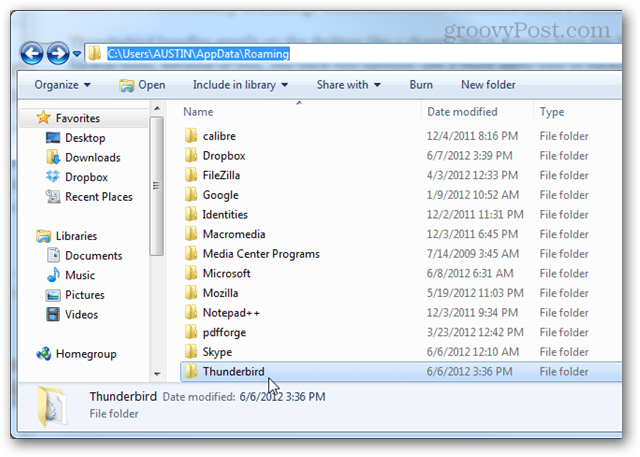Screen dimensions: 640x457
Task: Select the Media Center Programs name
Action: click(x=261, y=254)
